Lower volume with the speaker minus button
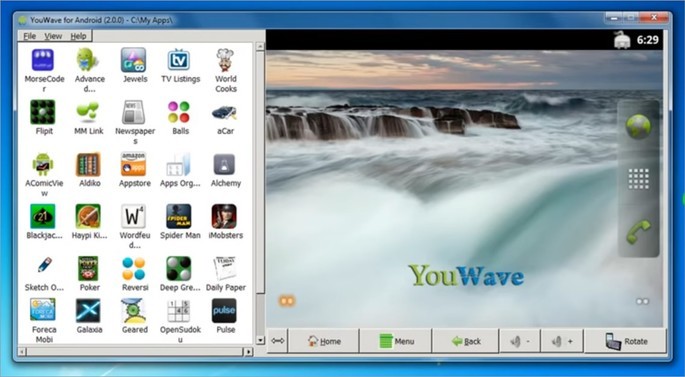 click(x=520, y=341)
